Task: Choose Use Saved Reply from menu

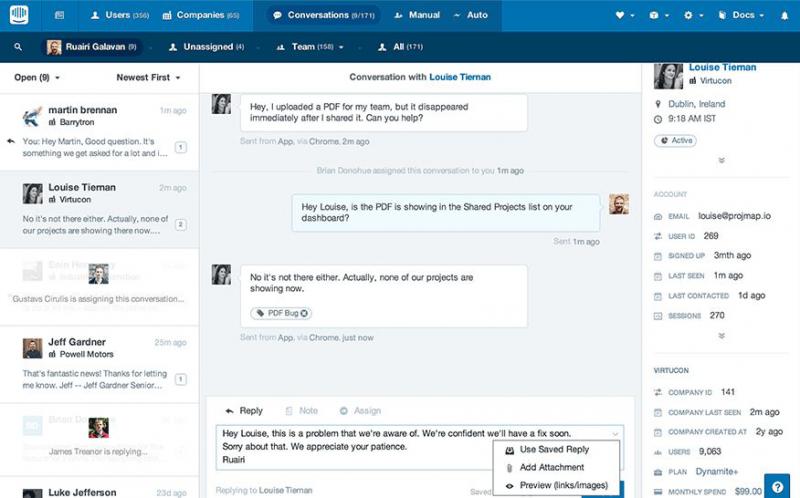Action: [554, 450]
